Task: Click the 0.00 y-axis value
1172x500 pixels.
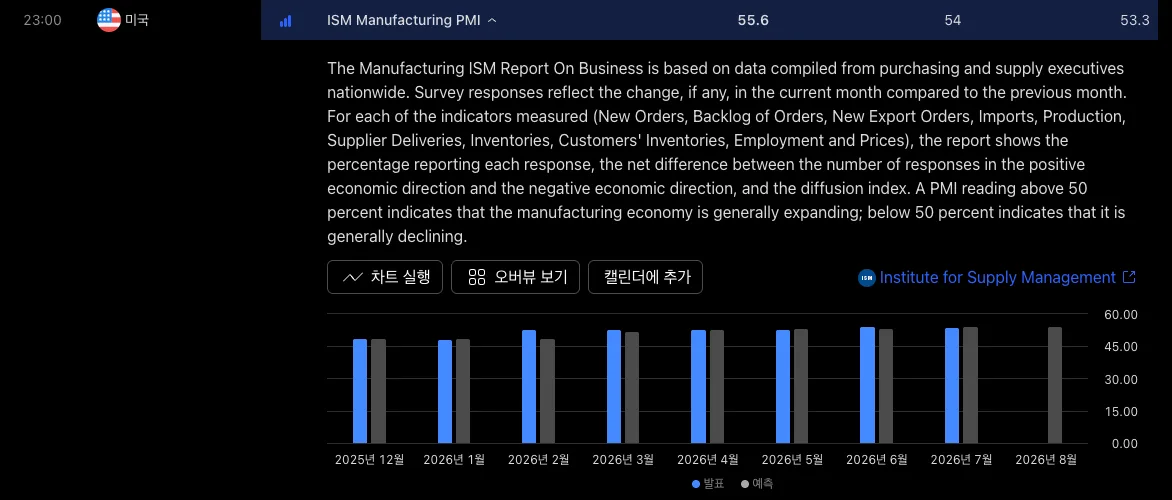Action: pos(1124,443)
